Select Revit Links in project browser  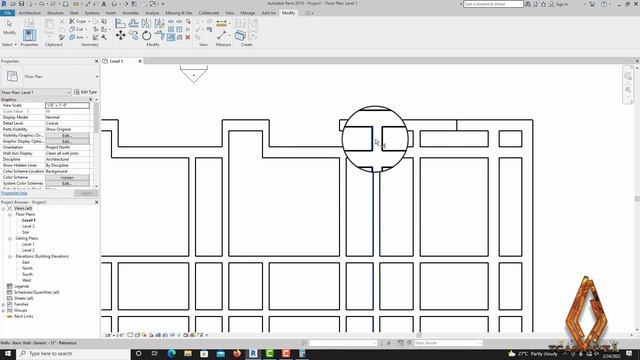pyautogui.click(x=24, y=316)
